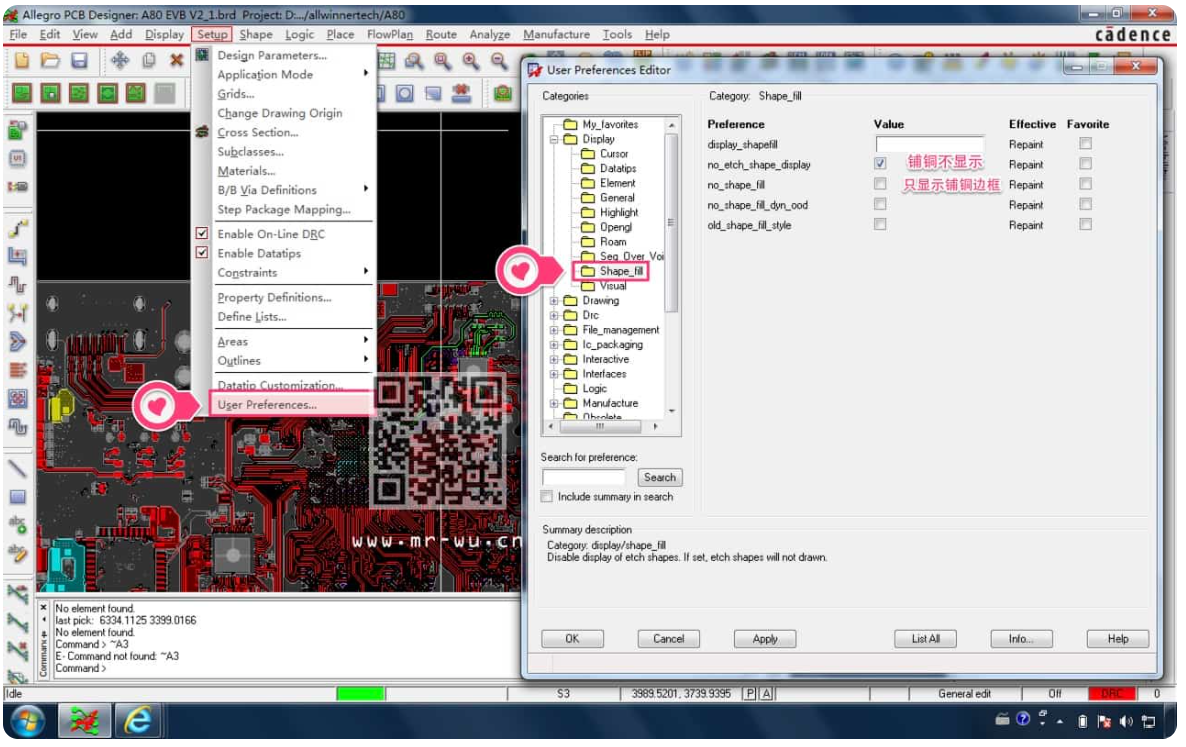Click the display_shapefill value field
Screen dimensions: 1186x747
click(x=930, y=144)
